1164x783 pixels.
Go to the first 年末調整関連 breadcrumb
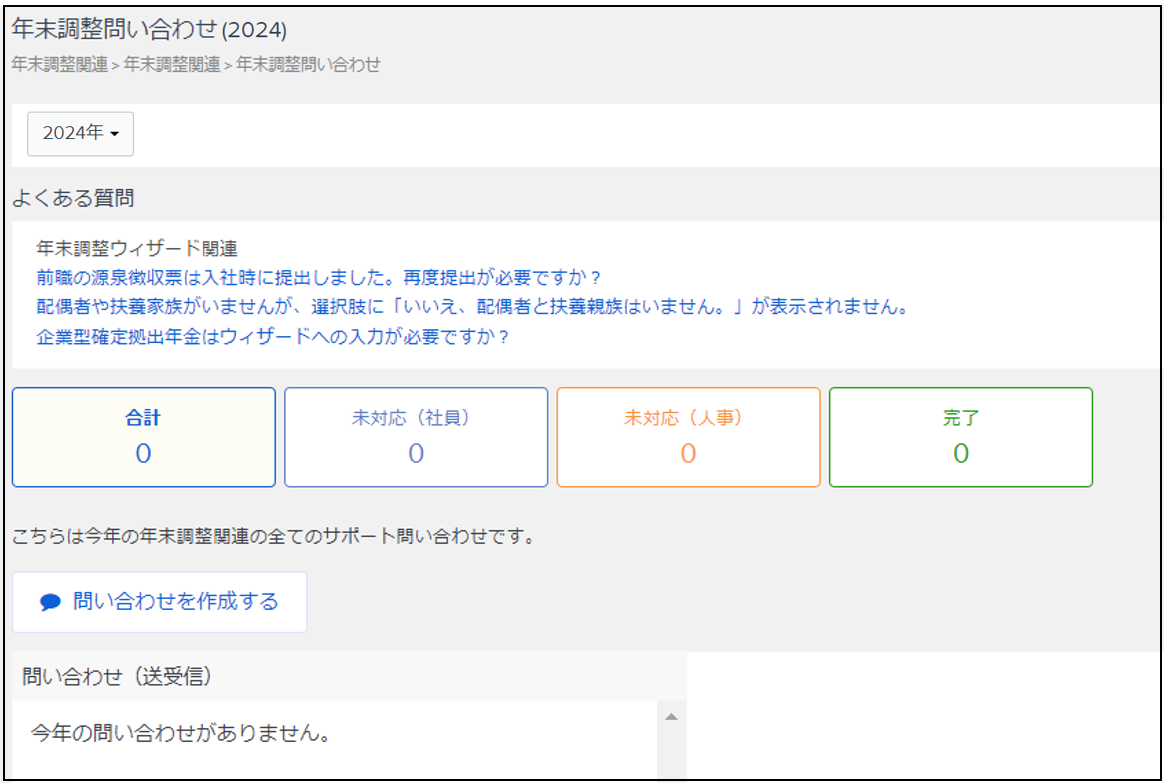point(60,65)
